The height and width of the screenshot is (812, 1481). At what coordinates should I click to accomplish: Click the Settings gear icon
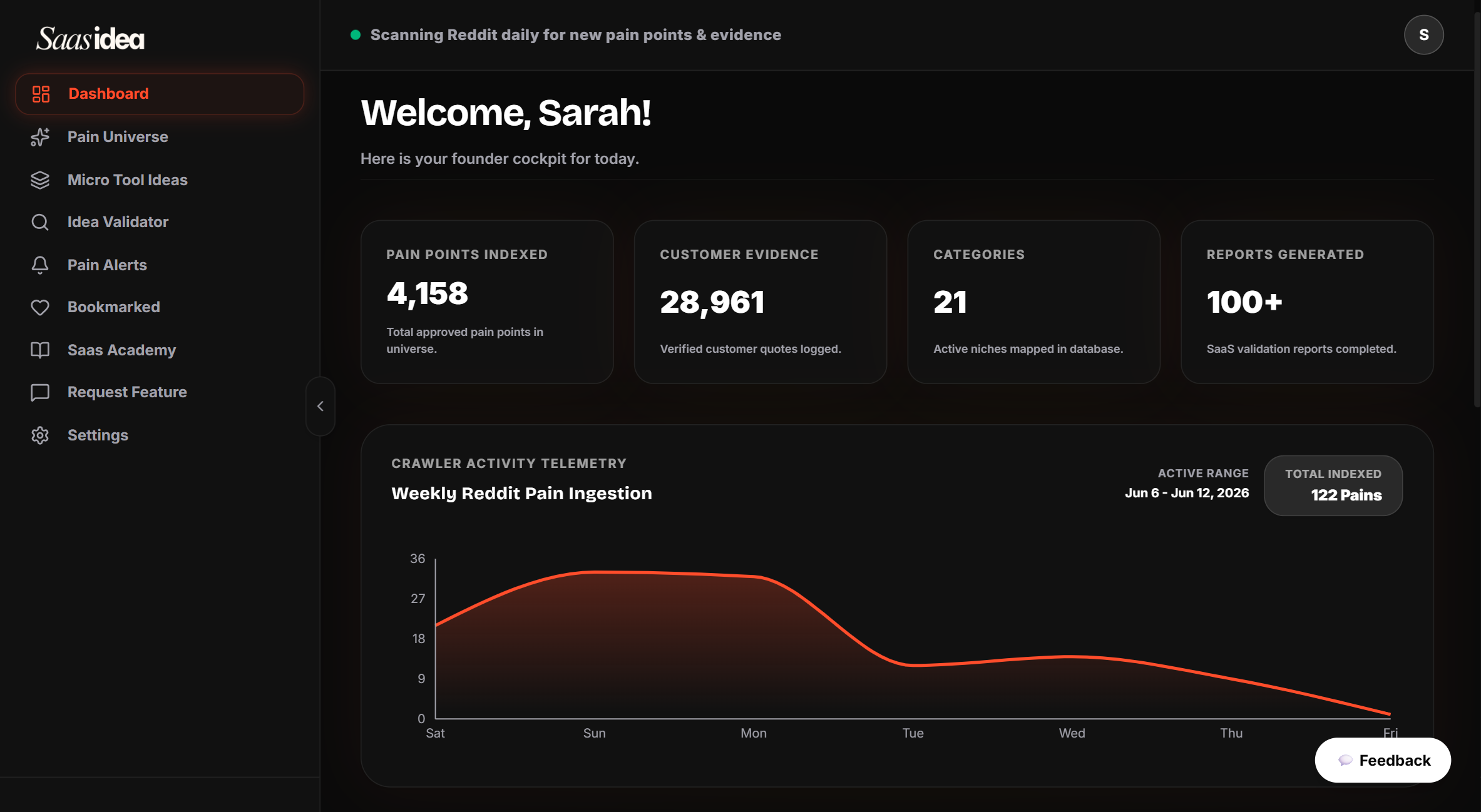pyautogui.click(x=40, y=435)
